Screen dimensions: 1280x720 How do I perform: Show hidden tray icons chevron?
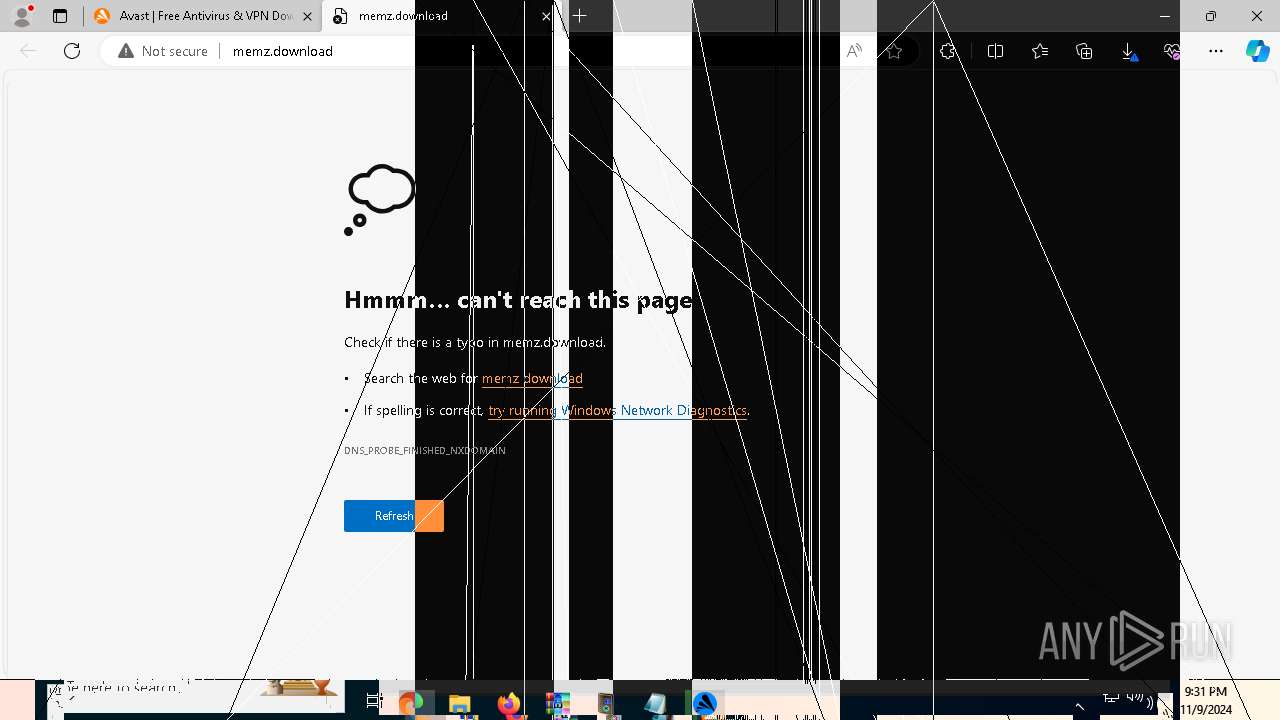[x=1079, y=706]
